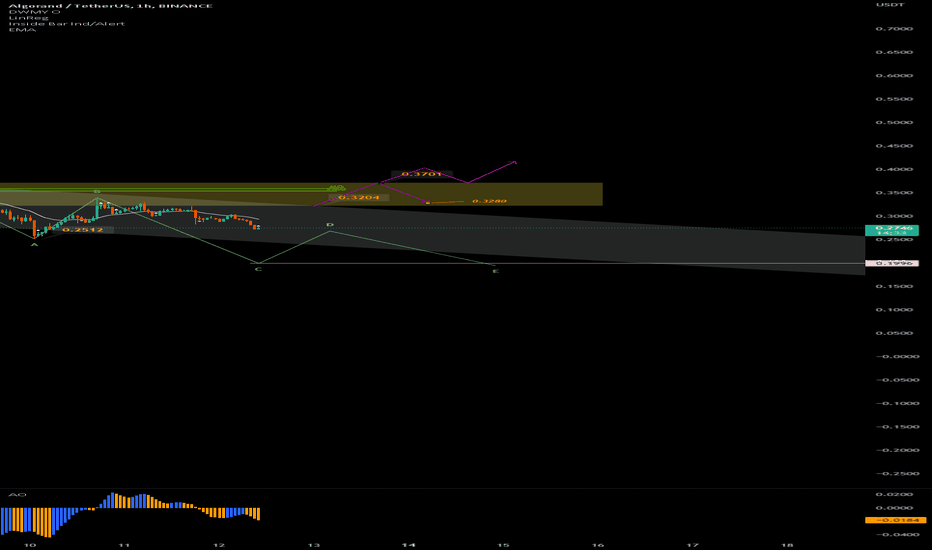Click date 13 on the time axis
The image size is (932, 550).
click(x=313, y=545)
